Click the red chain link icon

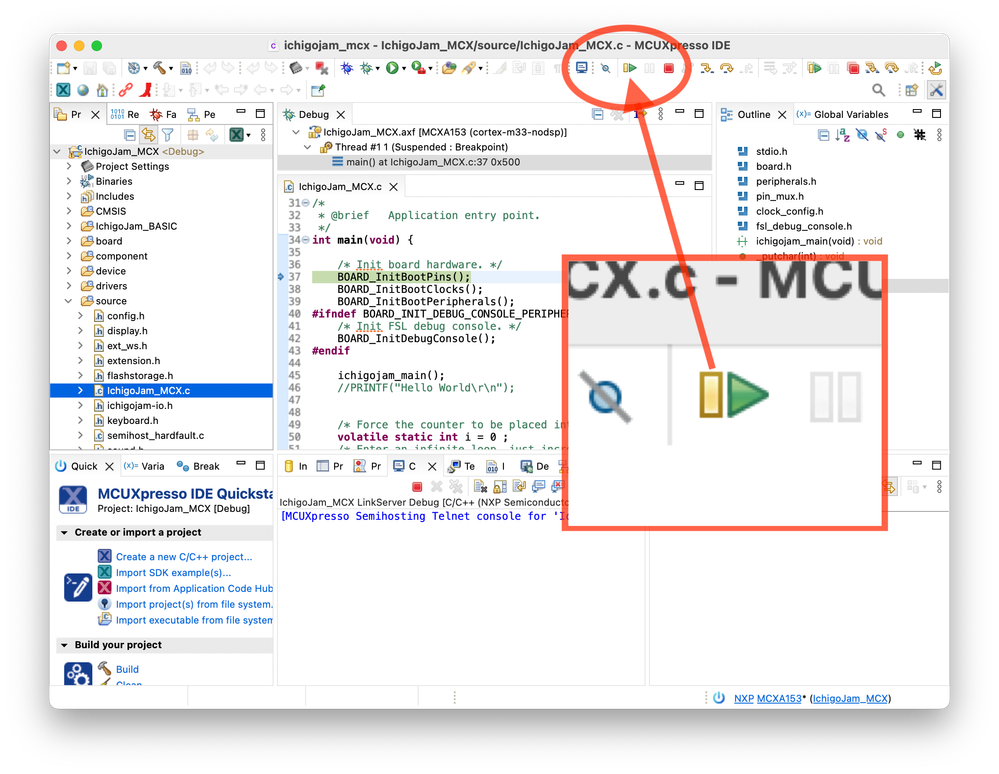click(126, 90)
